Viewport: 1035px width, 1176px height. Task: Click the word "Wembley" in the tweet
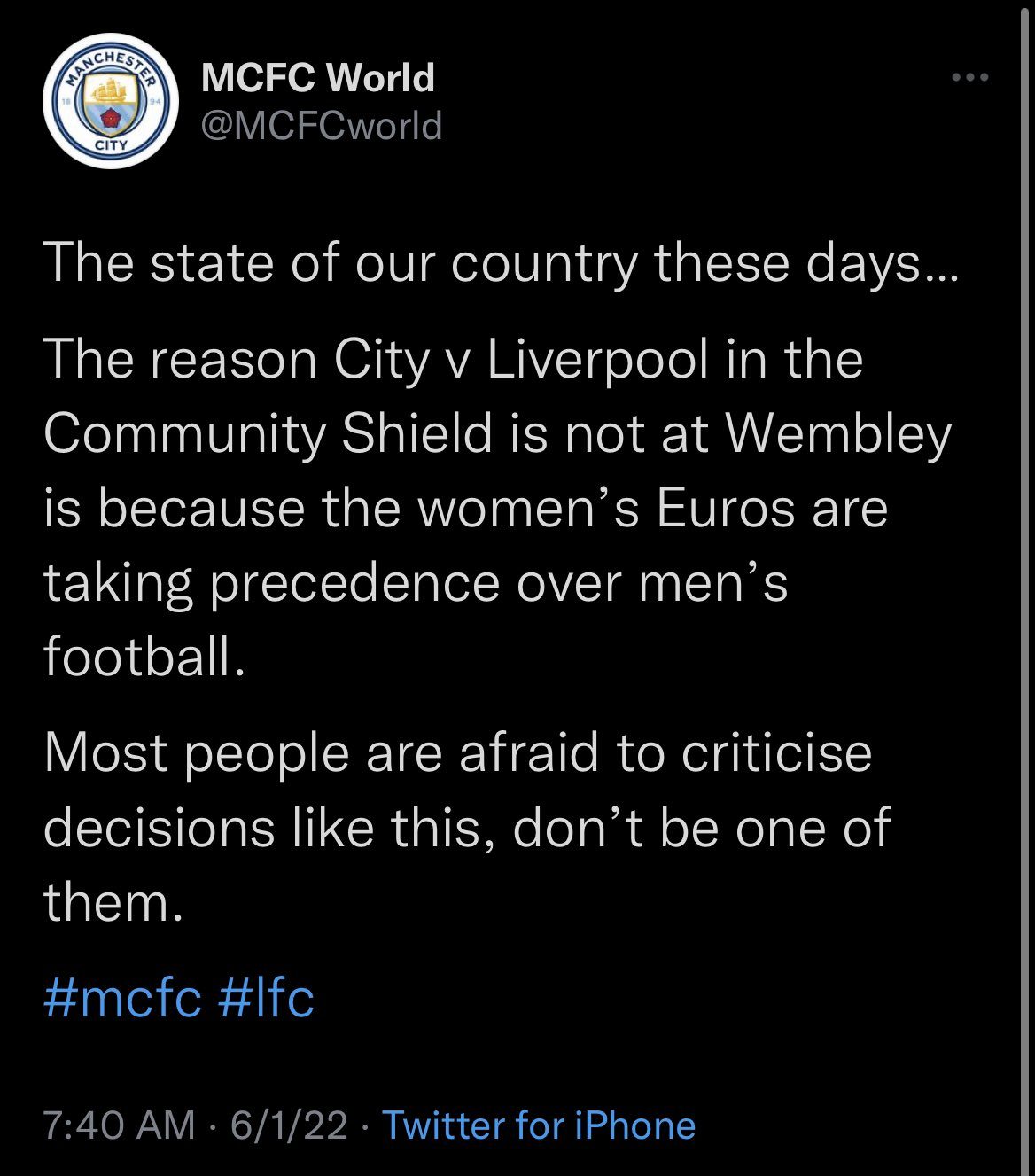click(x=838, y=434)
